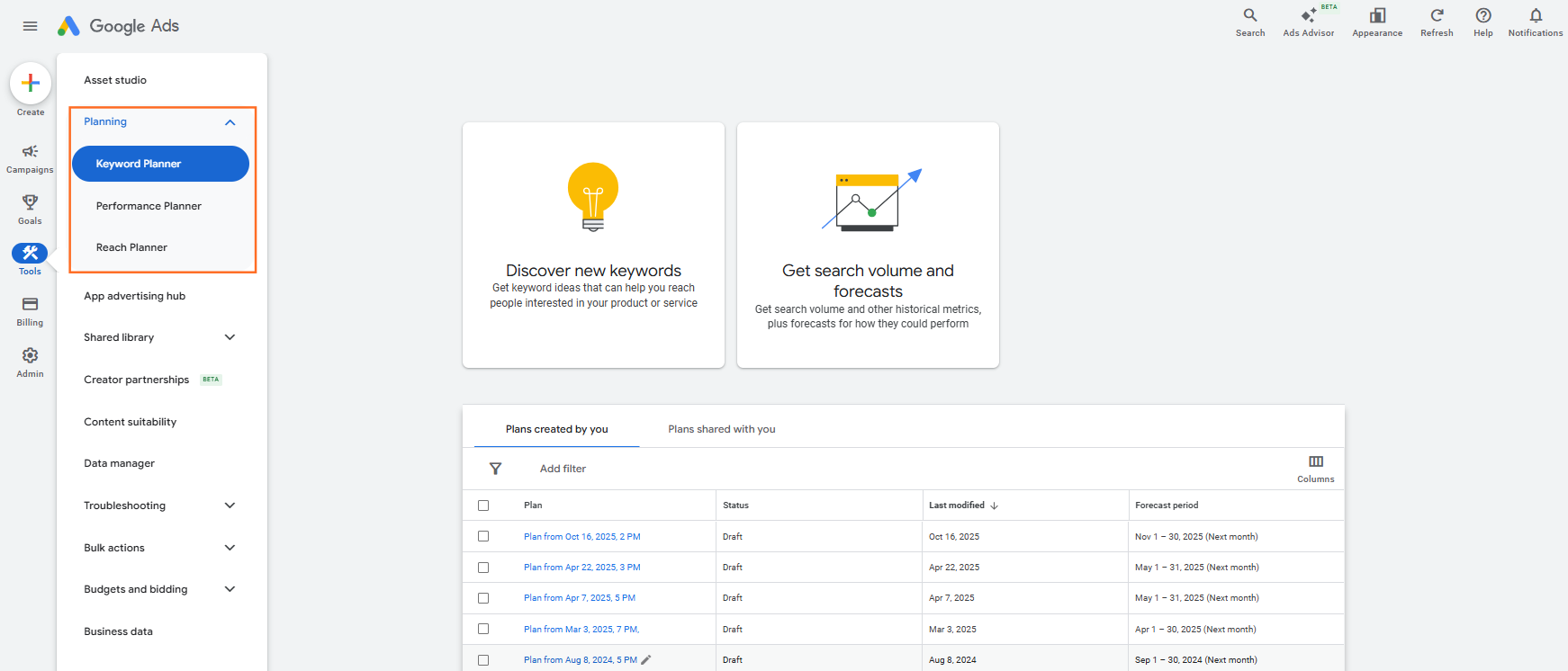
Task: Open the Tools wrench icon
Action: tap(30, 253)
